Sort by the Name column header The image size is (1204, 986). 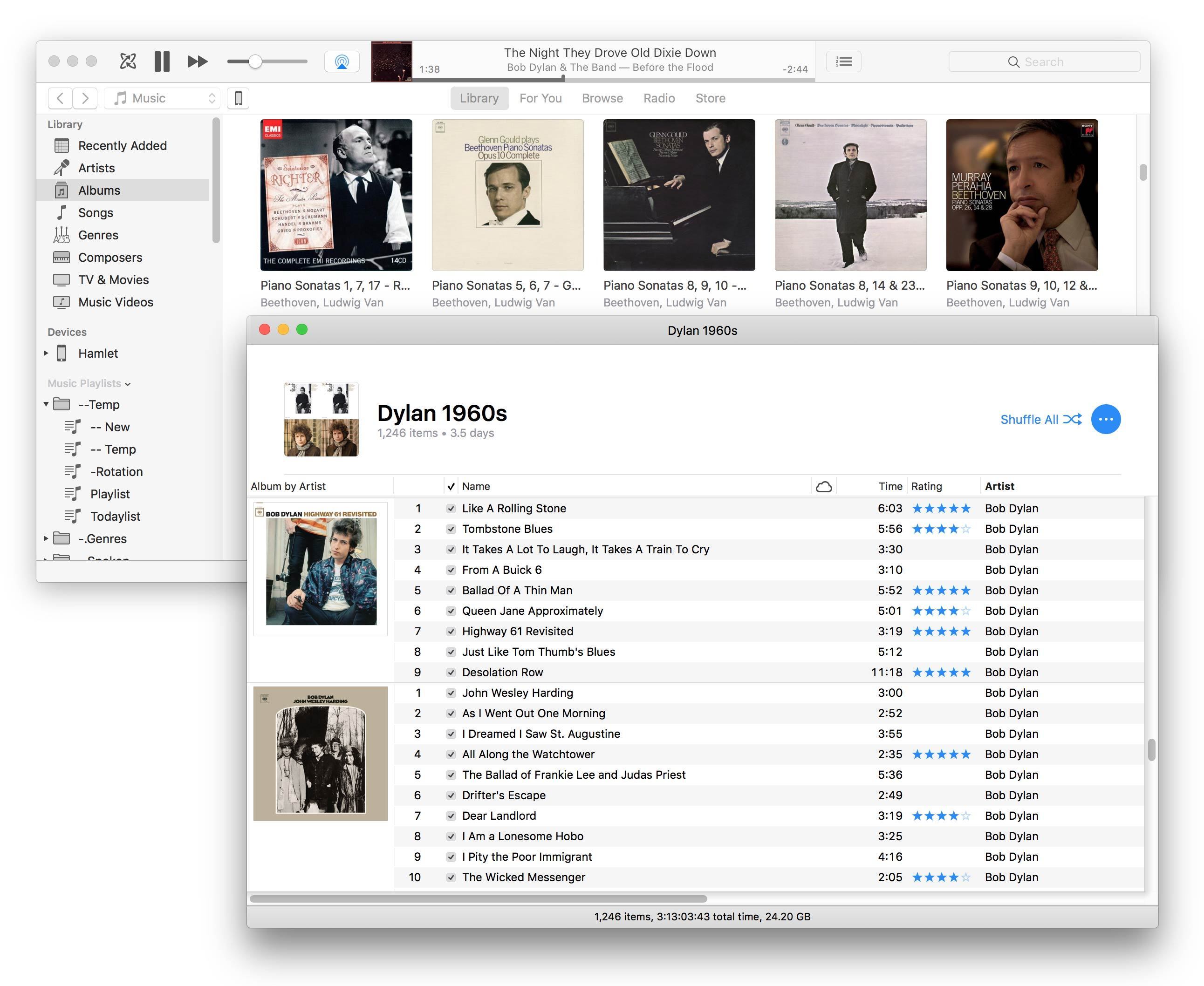[476, 486]
